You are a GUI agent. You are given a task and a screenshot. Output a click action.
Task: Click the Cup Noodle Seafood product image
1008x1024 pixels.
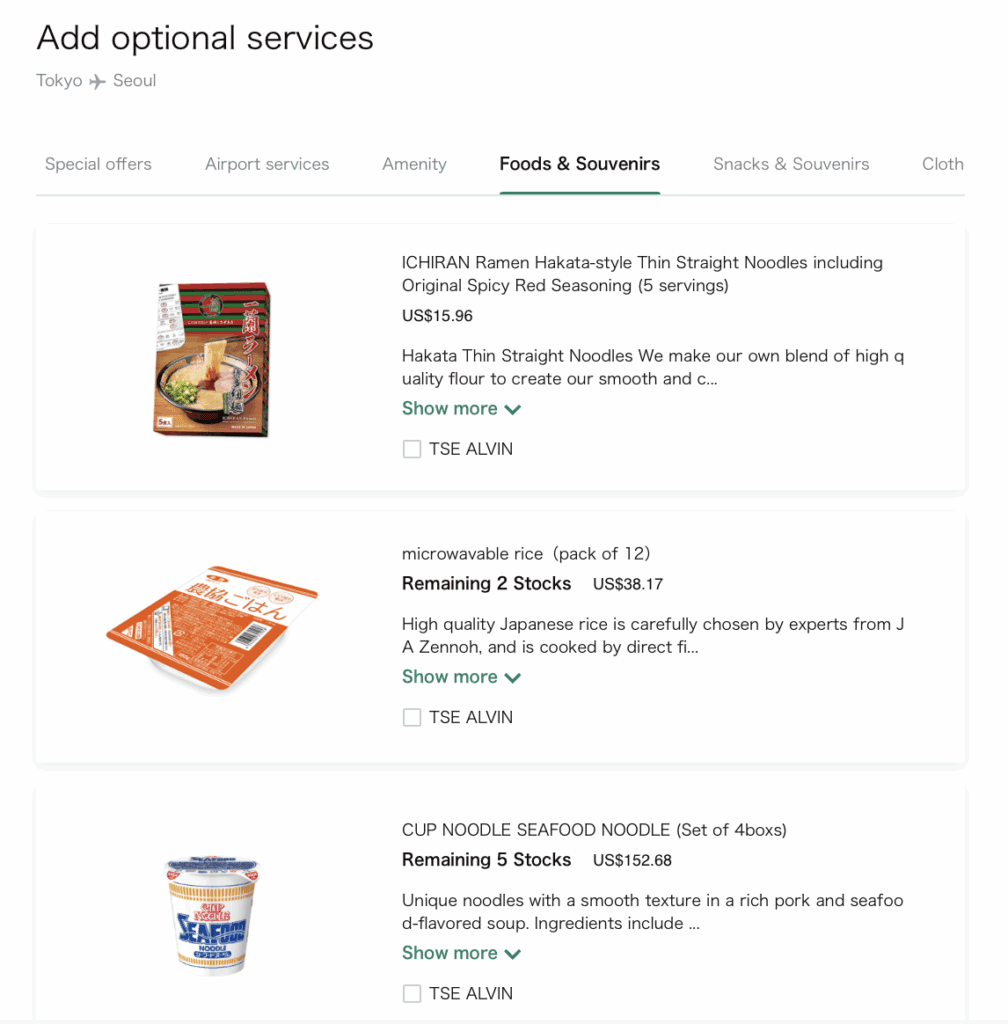tap(211, 914)
